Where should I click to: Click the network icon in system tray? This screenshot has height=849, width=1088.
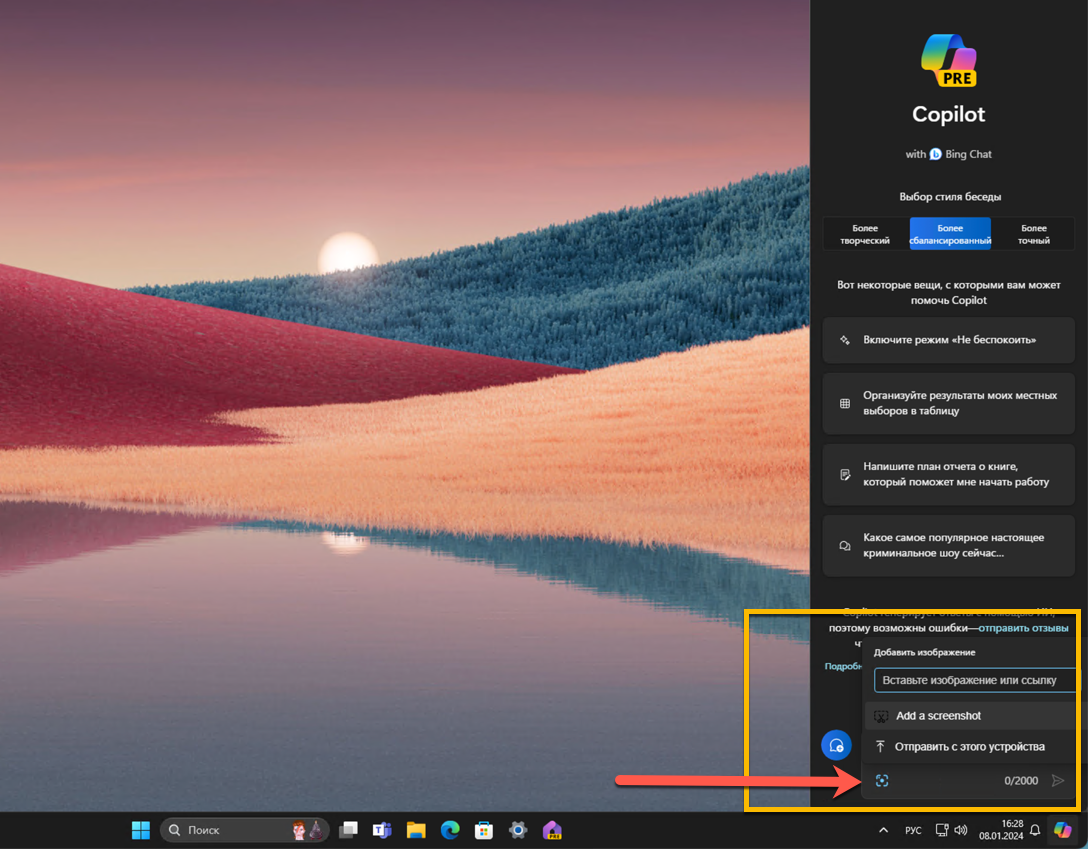click(x=942, y=830)
